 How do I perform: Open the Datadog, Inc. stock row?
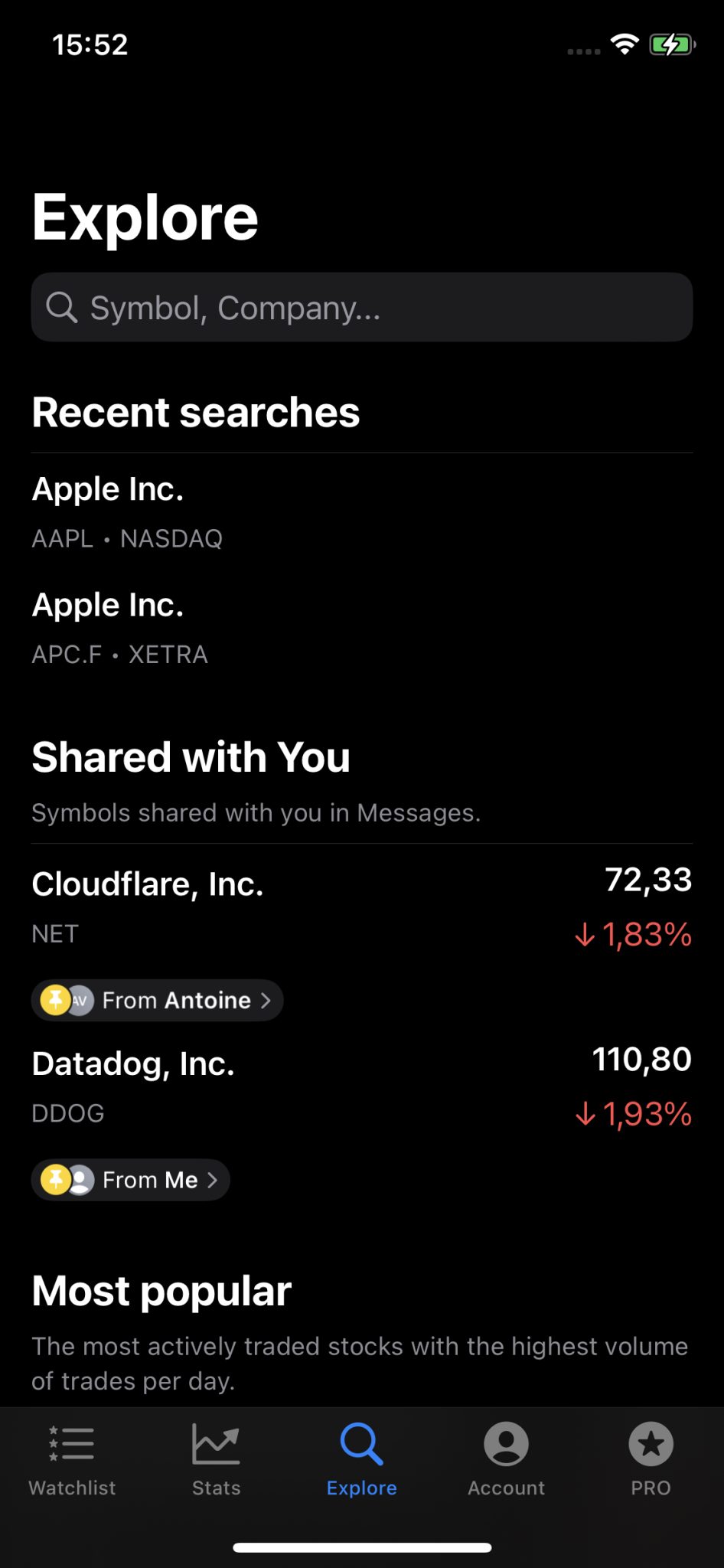coord(361,1087)
